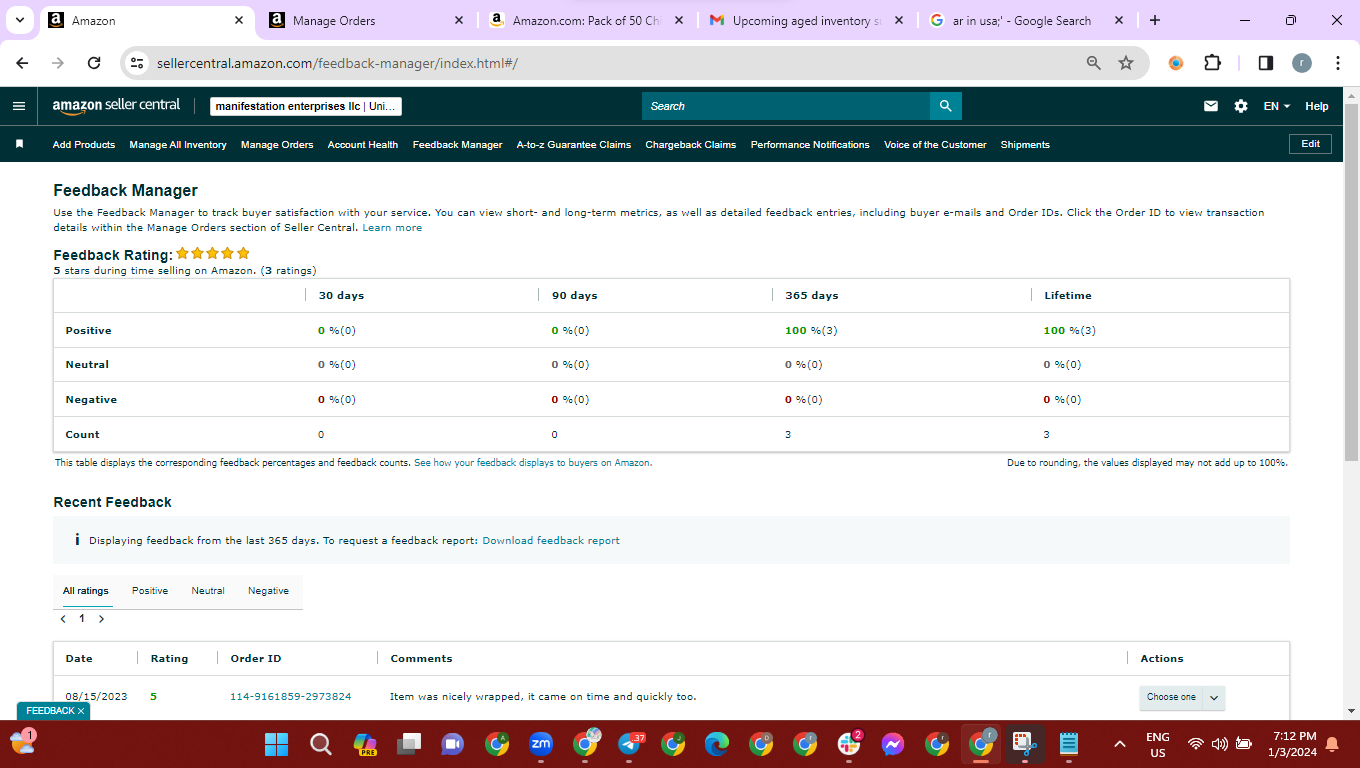1360x768 pixels.
Task: Open Account Health in the navigation bar
Action: pos(363,145)
